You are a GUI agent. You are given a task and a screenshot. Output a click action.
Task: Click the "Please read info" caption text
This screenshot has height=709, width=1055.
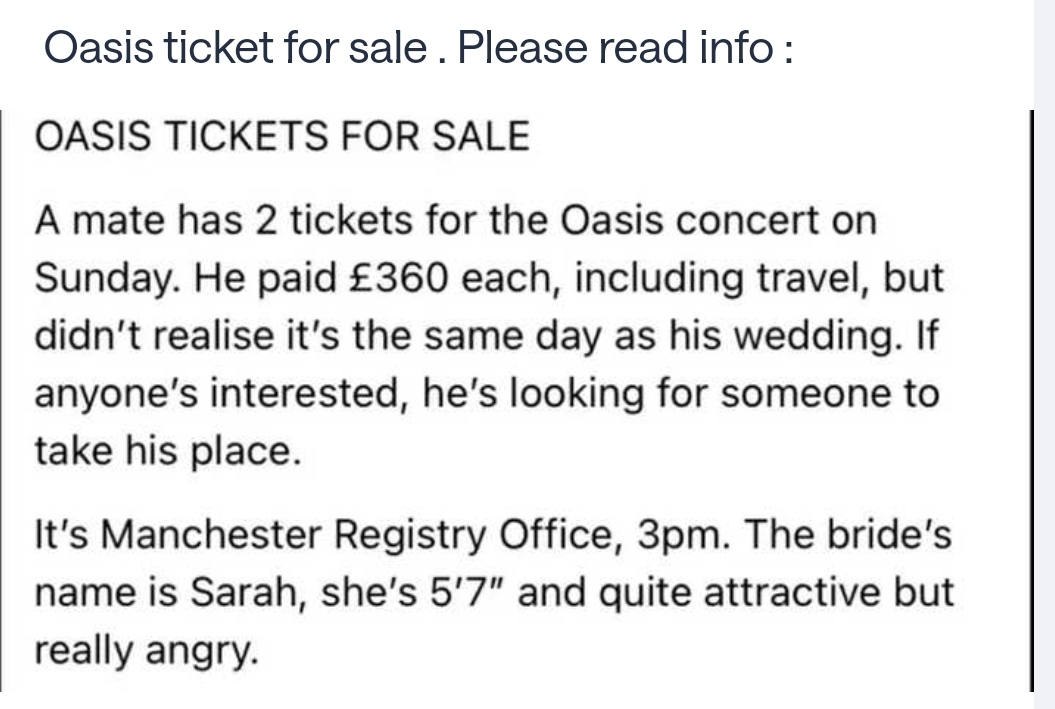[620, 48]
